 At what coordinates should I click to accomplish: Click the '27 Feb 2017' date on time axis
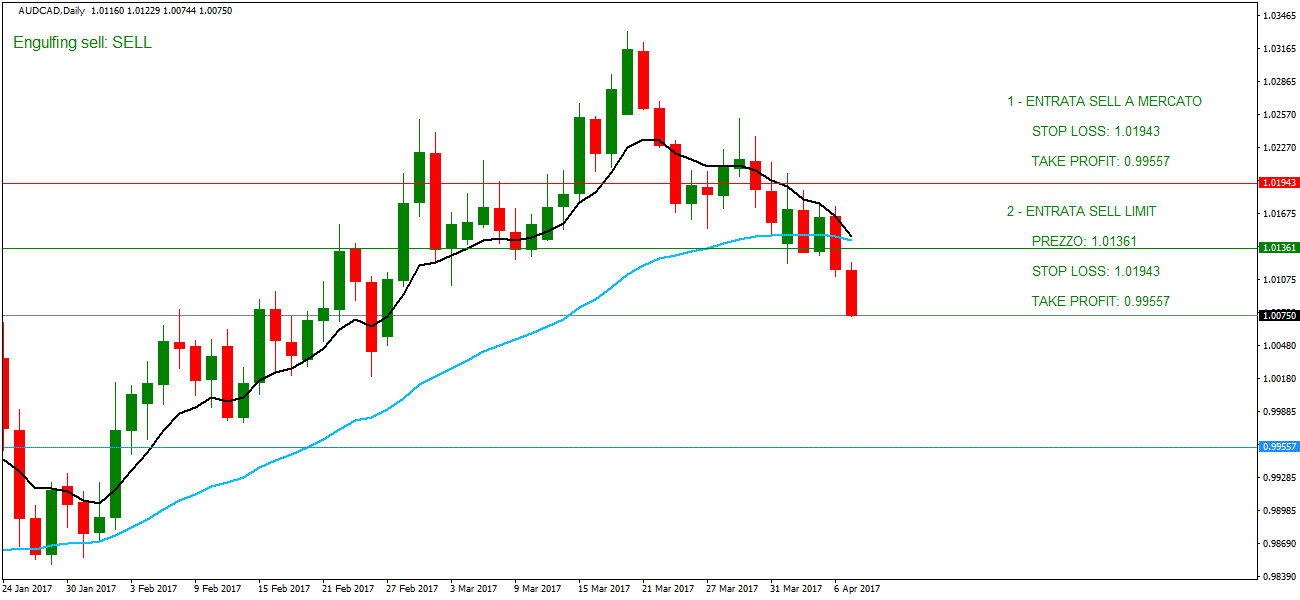412,589
